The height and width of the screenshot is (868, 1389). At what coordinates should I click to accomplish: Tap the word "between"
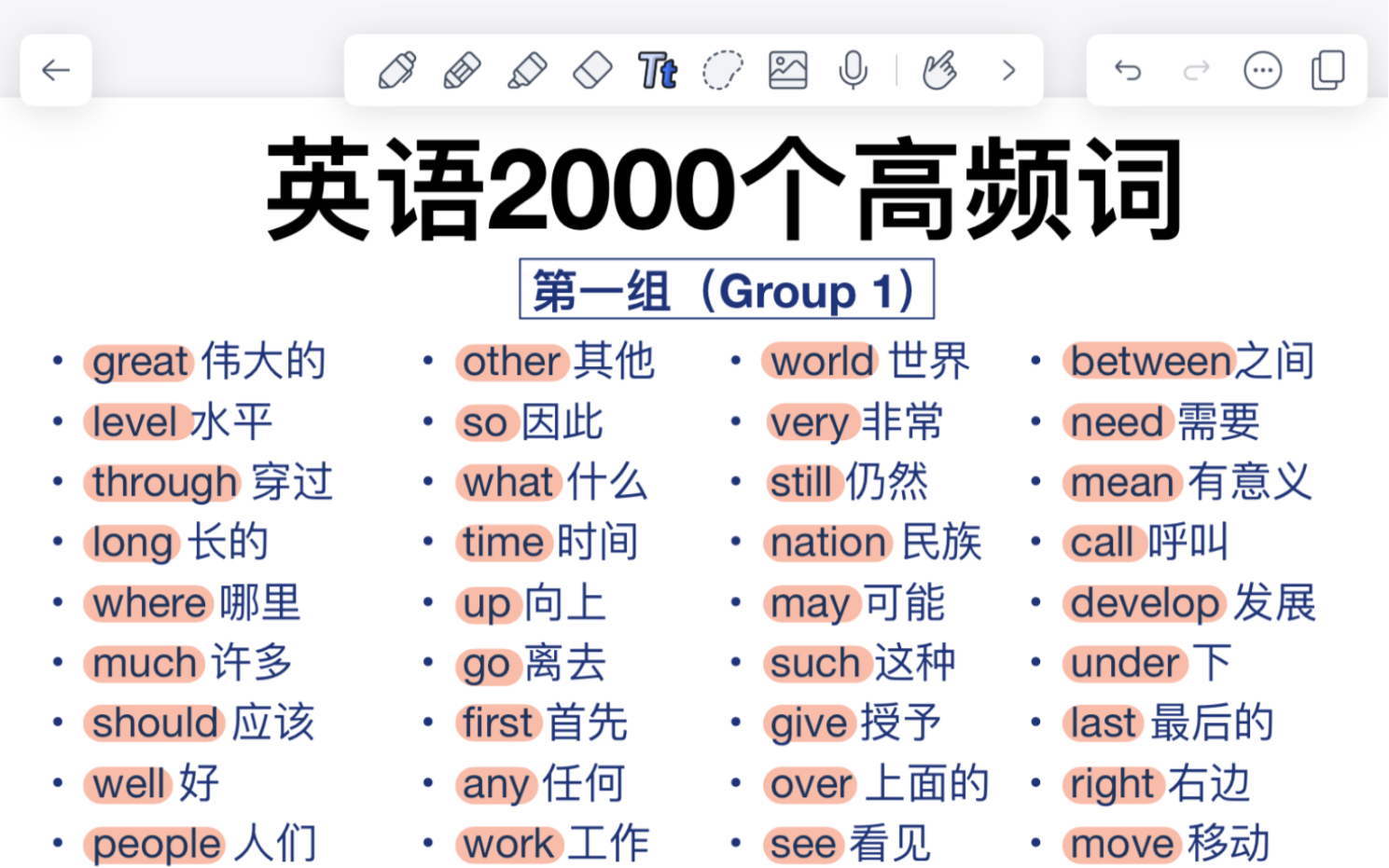click(x=1151, y=362)
